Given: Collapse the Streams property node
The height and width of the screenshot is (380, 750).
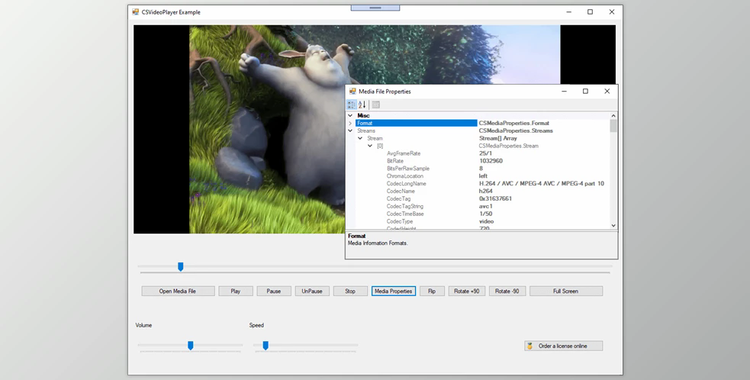Looking at the screenshot, I should coord(350,131).
